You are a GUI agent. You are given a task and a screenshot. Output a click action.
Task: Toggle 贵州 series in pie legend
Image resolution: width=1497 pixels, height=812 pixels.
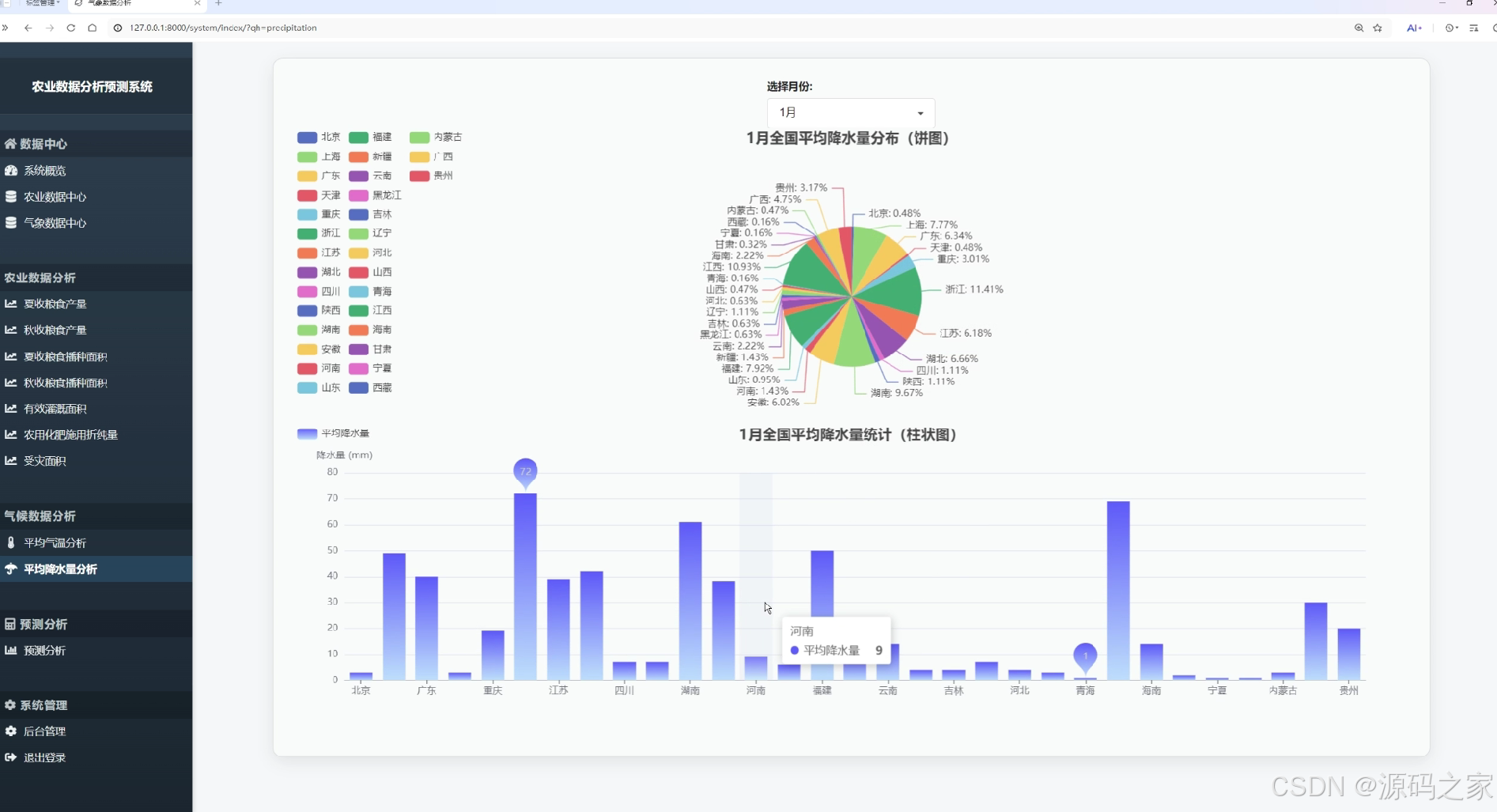click(431, 176)
